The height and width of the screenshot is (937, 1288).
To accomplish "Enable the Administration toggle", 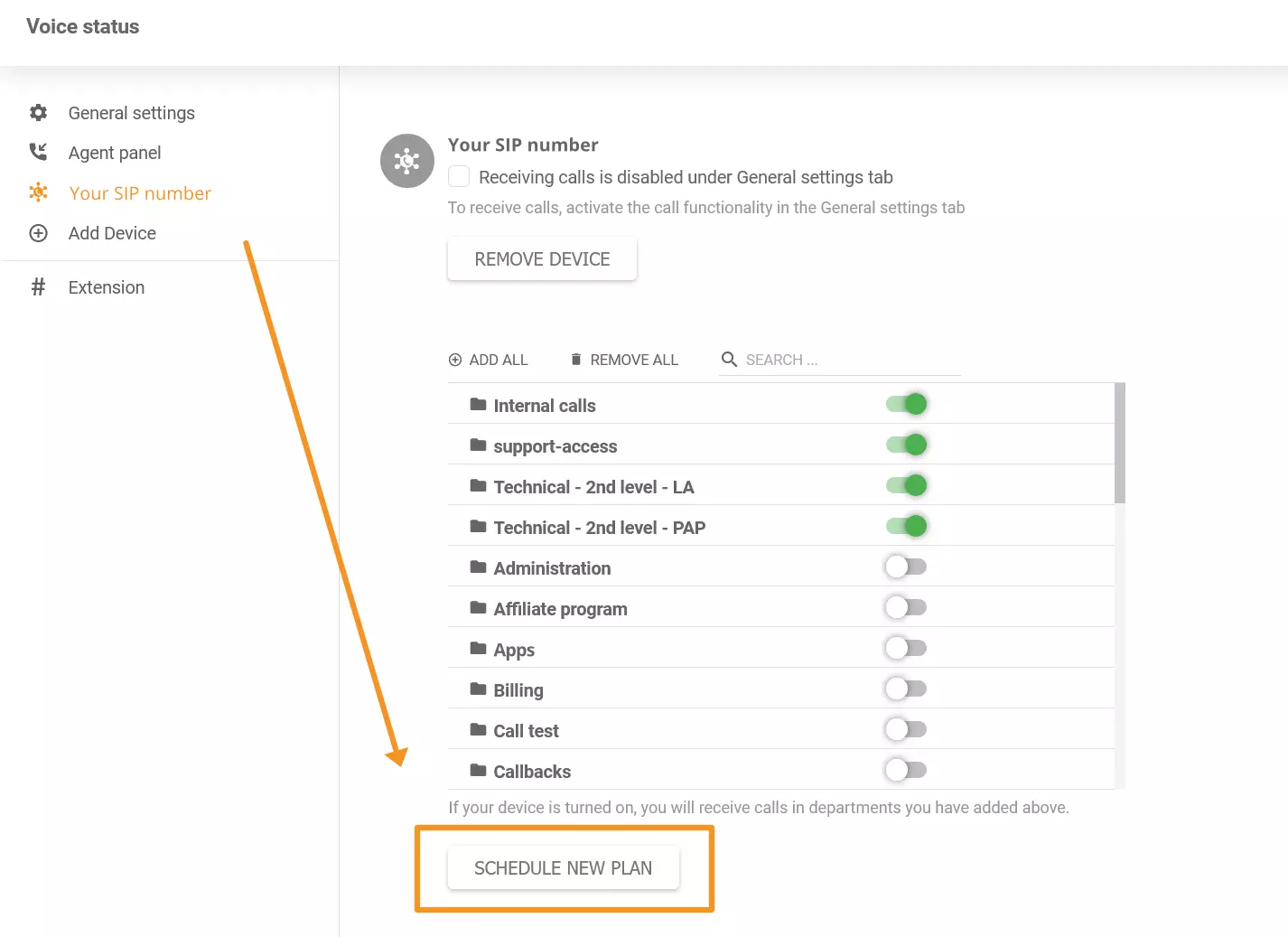I will [x=906, y=566].
